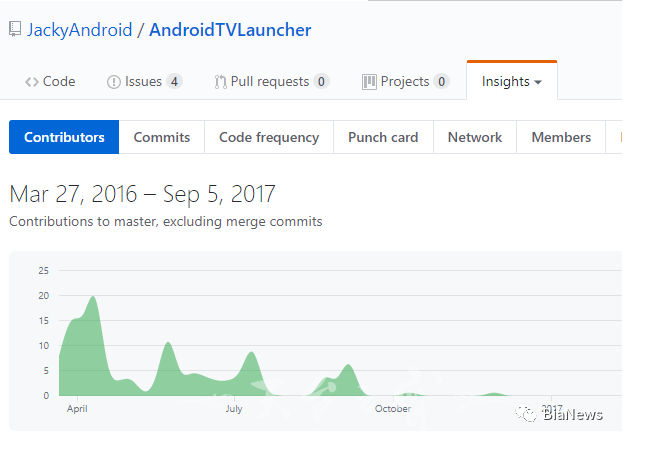Show the Code frequency graph

click(x=269, y=137)
